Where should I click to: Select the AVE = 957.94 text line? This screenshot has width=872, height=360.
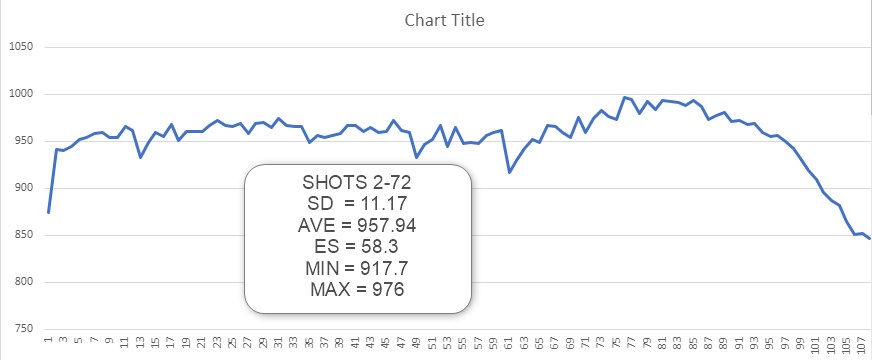pyautogui.click(x=358, y=225)
